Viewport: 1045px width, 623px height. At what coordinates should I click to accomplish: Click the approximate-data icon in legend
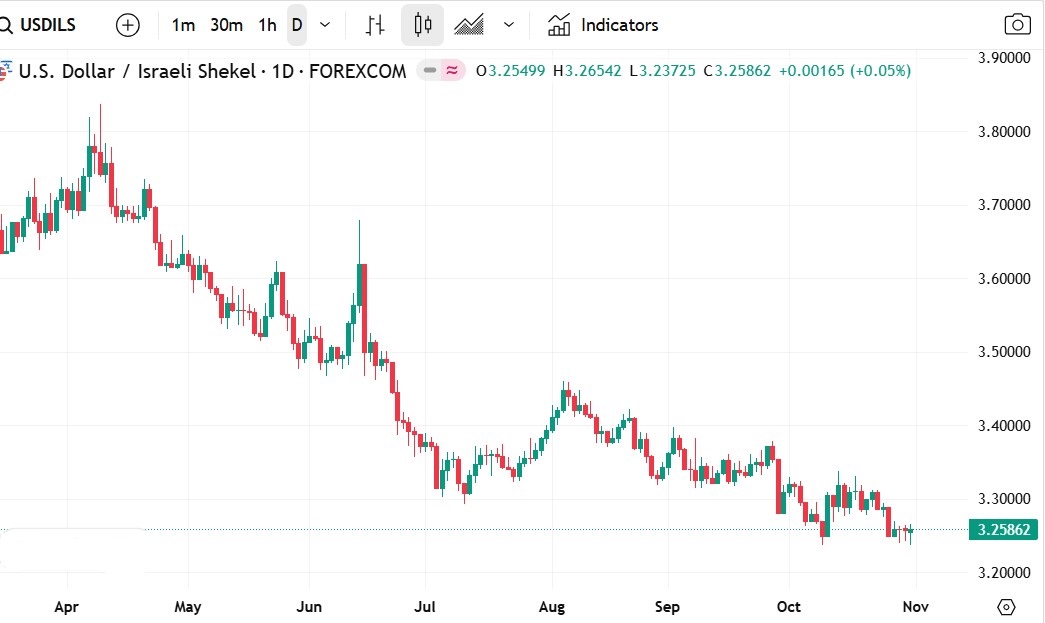(x=453, y=71)
